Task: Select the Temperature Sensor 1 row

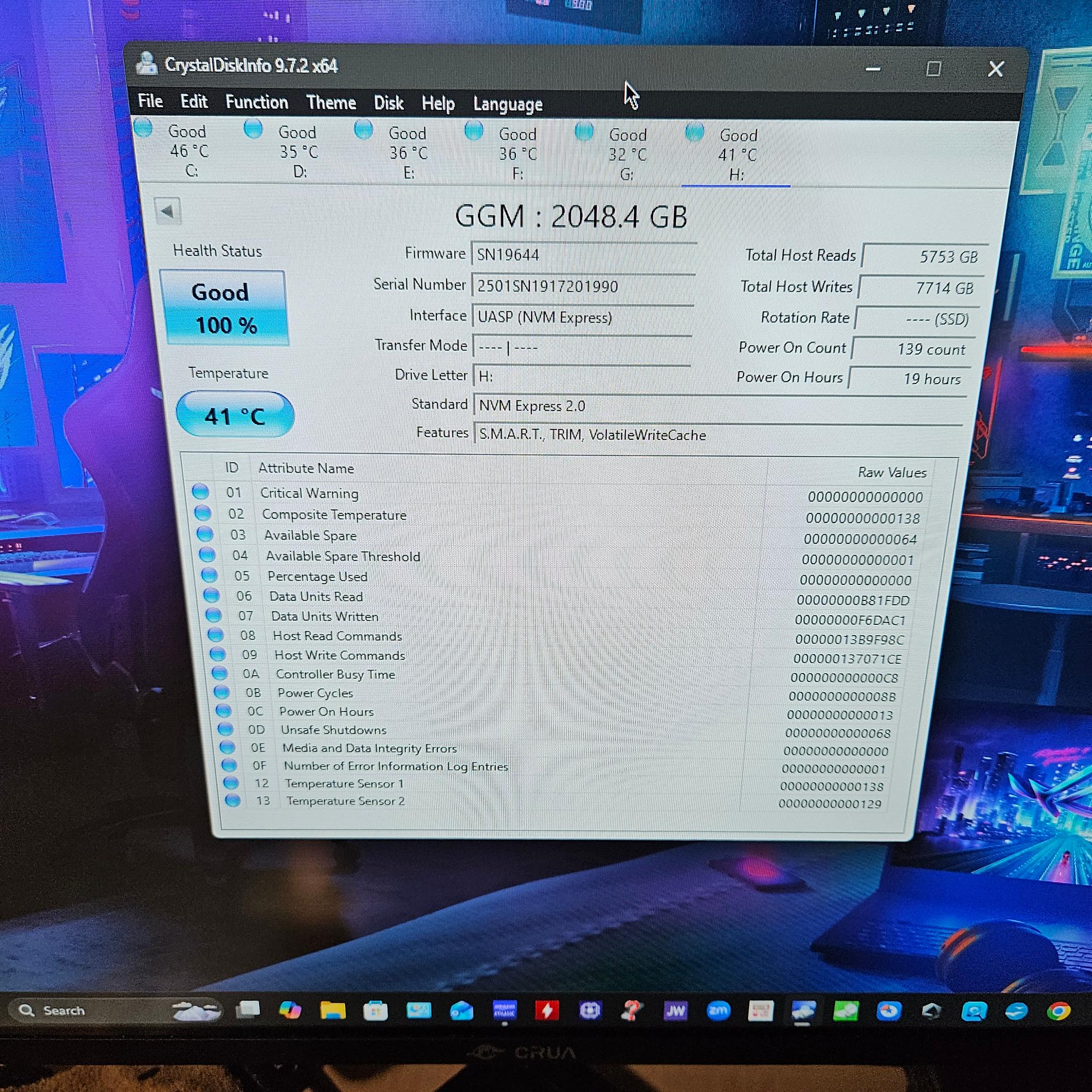Action: pyautogui.click(x=556, y=784)
